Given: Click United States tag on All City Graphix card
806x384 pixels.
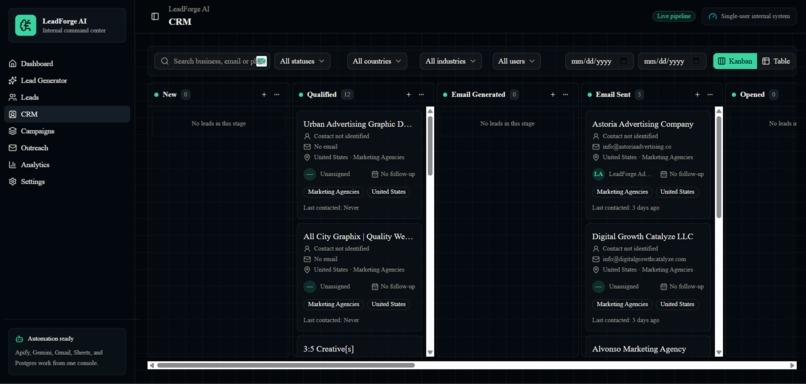Looking at the screenshot, I should click(389, 304).
